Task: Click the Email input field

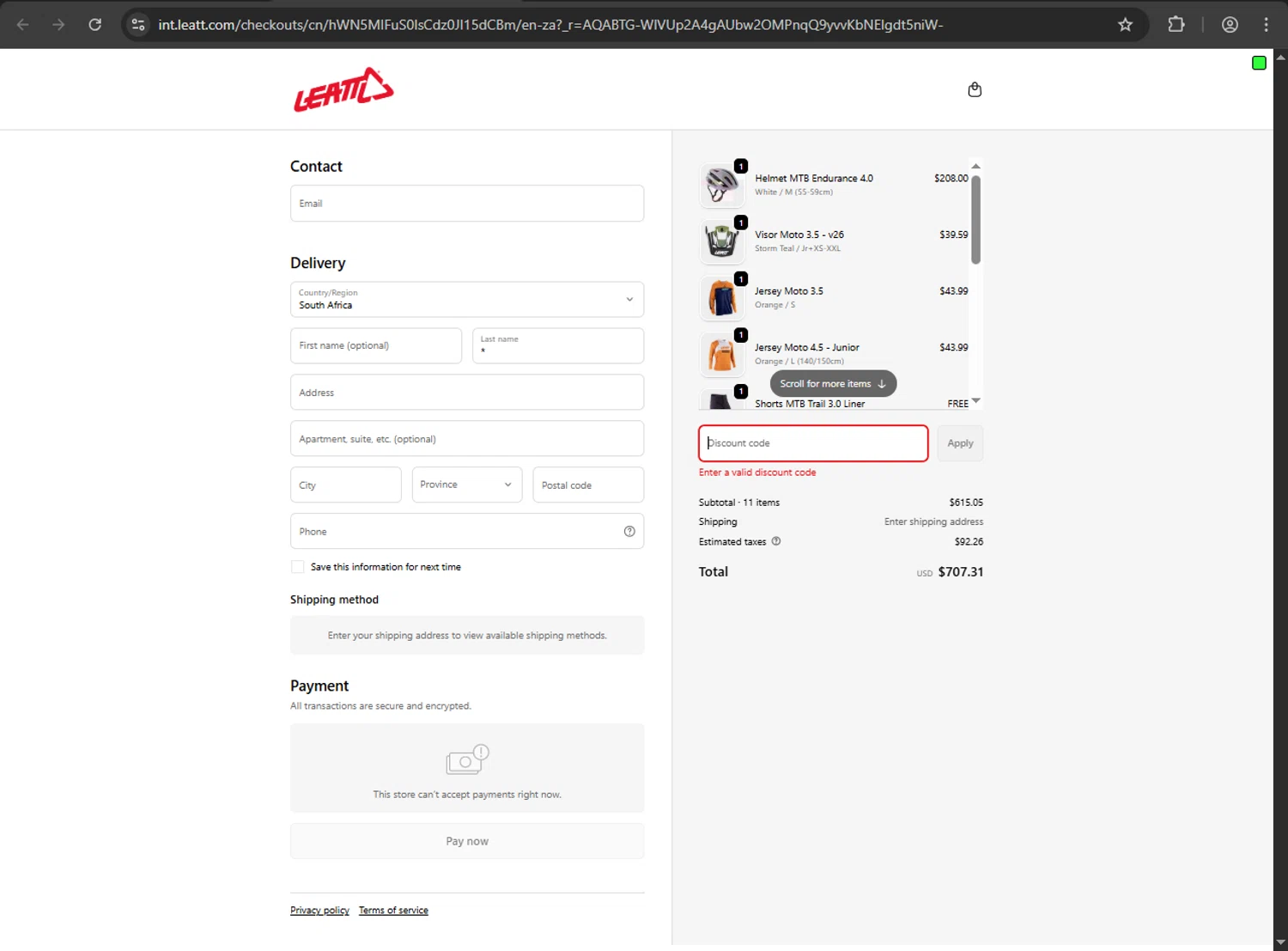Action: 467,204
